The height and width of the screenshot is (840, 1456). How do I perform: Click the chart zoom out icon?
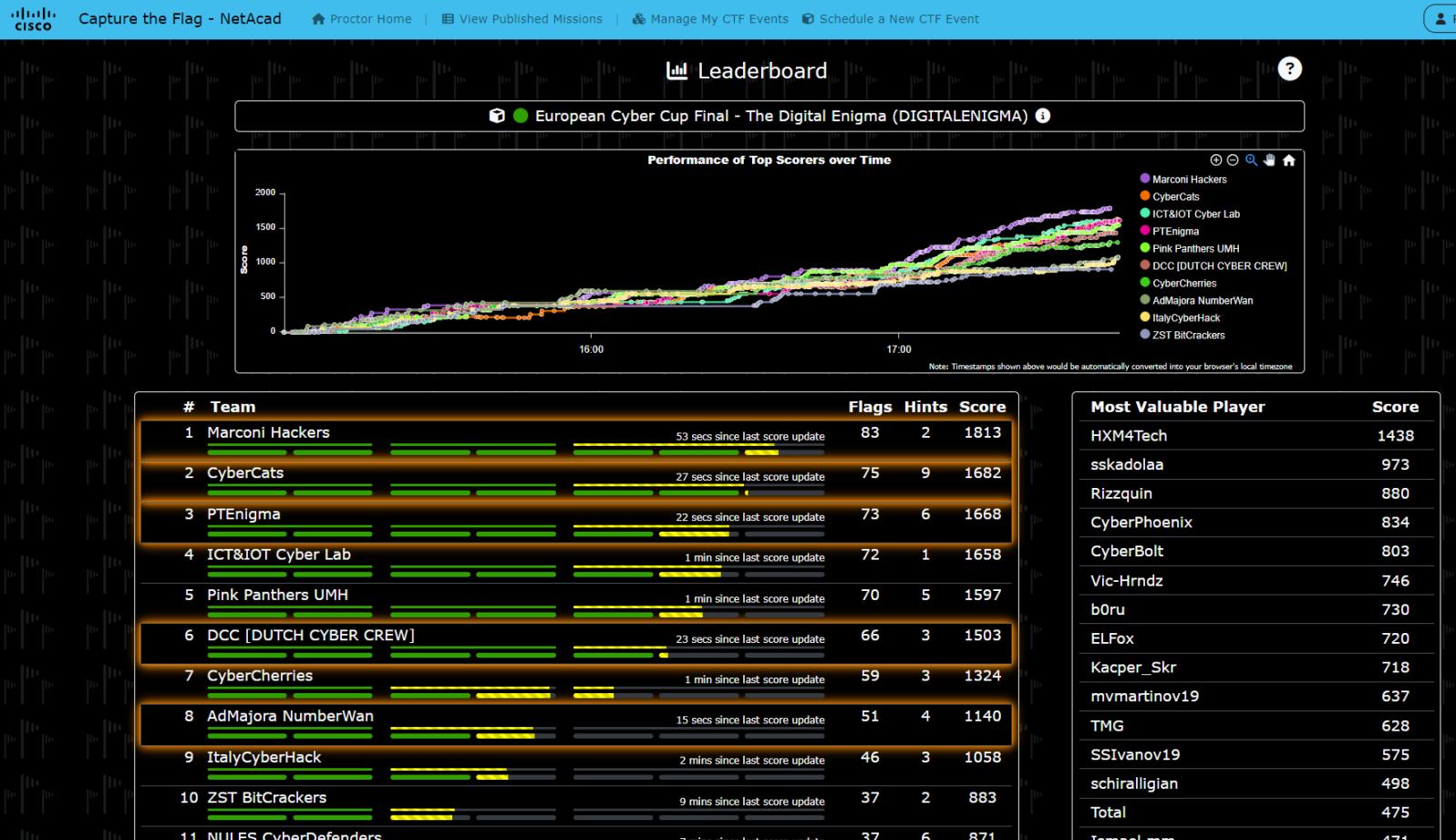(x=1233, y=161)
